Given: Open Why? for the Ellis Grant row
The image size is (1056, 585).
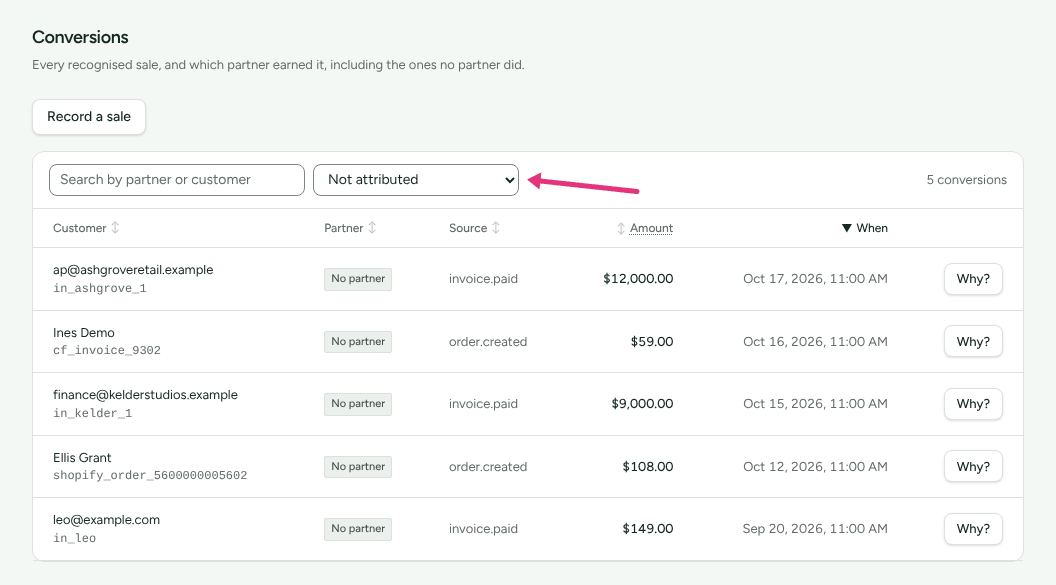Looking at the screenshot, I should pyautogui.click(x=973, y=467).
